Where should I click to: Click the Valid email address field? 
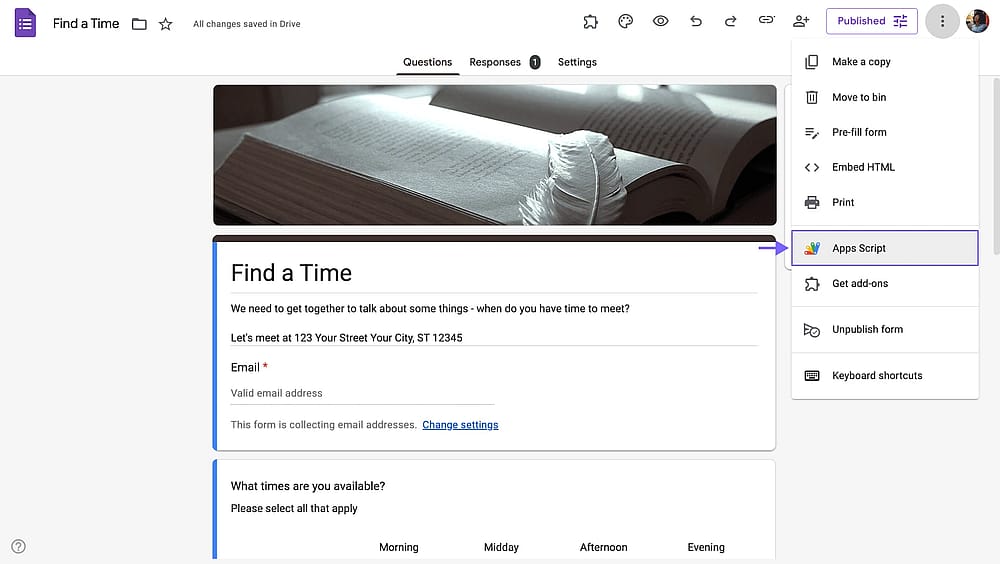tap(362, 393)
